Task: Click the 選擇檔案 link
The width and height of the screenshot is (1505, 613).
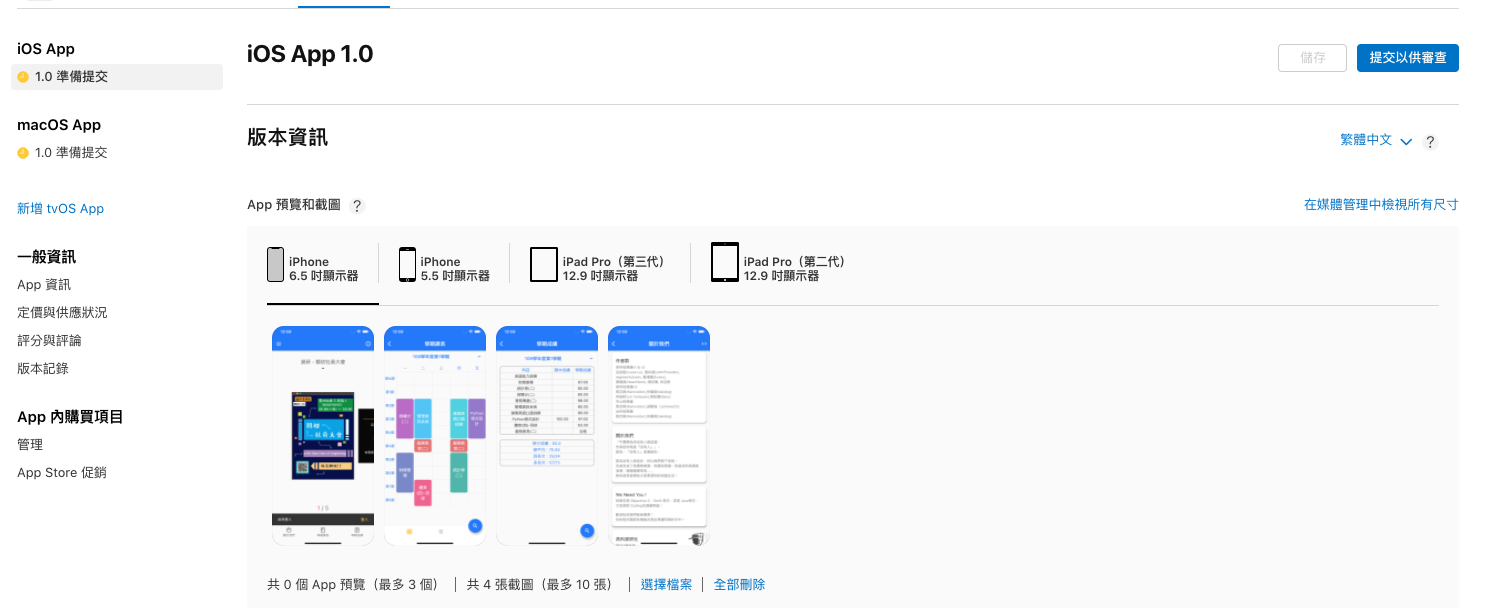Action: point(666,585)
